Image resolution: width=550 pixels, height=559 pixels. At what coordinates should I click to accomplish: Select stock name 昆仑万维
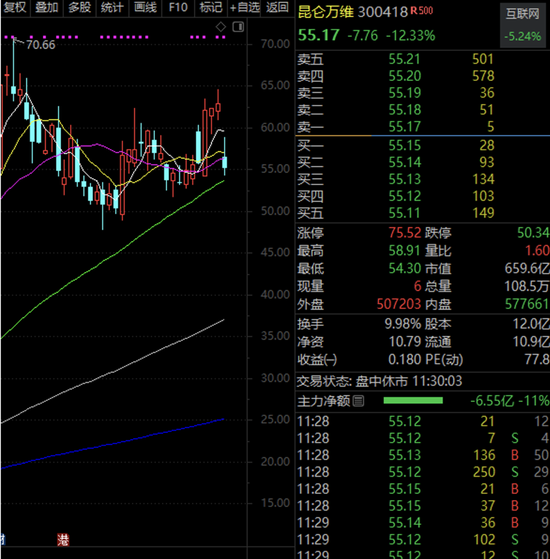coord(325,12)
